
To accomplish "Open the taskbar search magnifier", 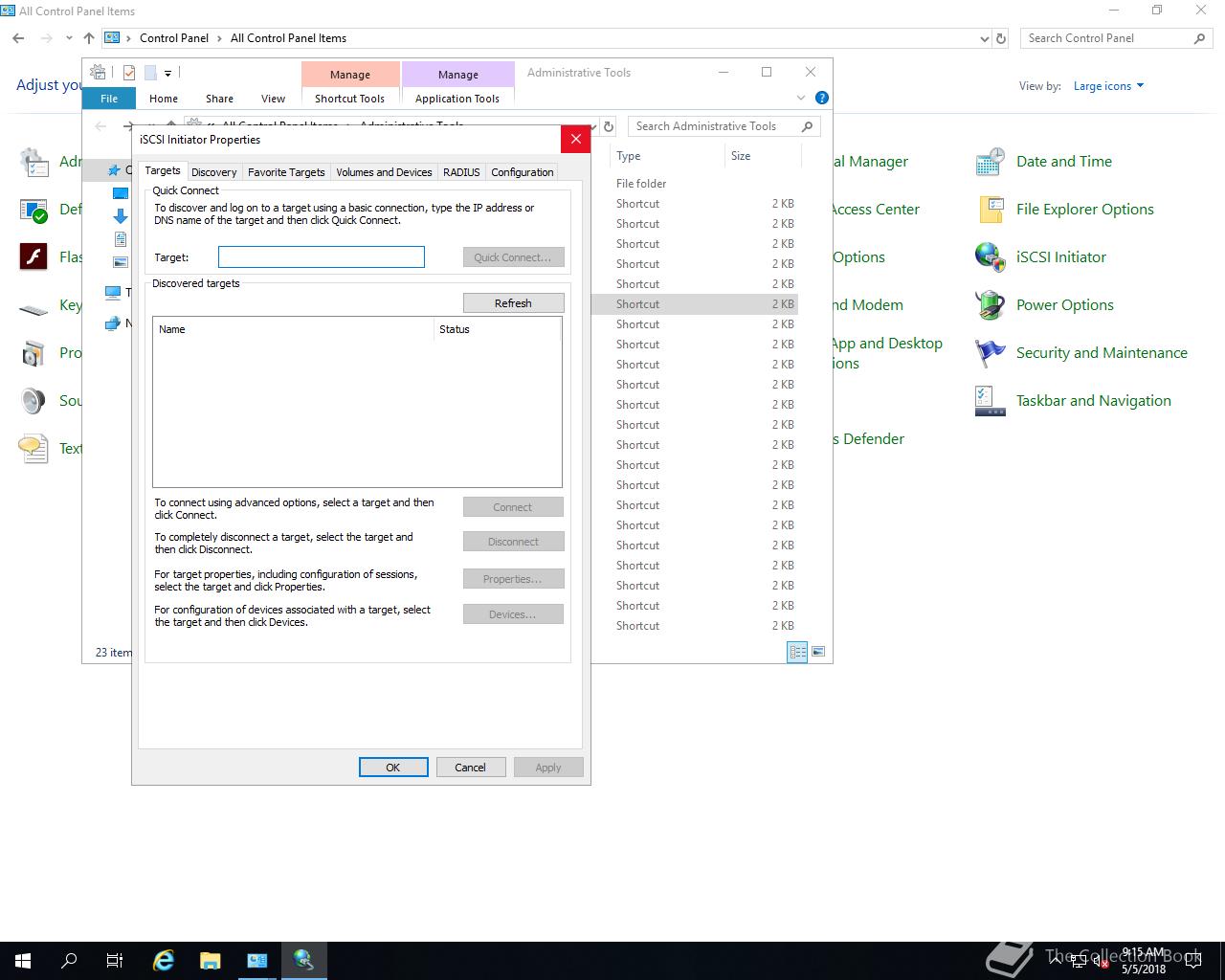I will (69, 960).
